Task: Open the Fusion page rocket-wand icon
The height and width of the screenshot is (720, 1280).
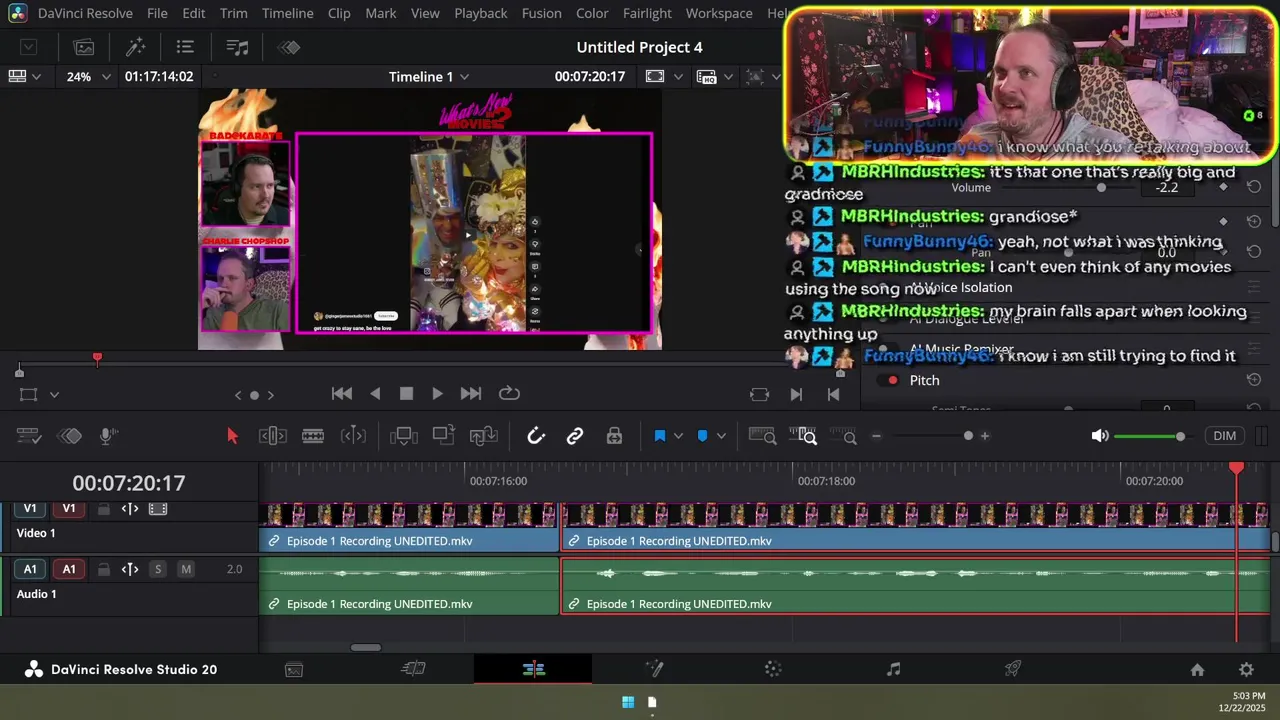Action: pyautogui.click(x=654, y=670)
